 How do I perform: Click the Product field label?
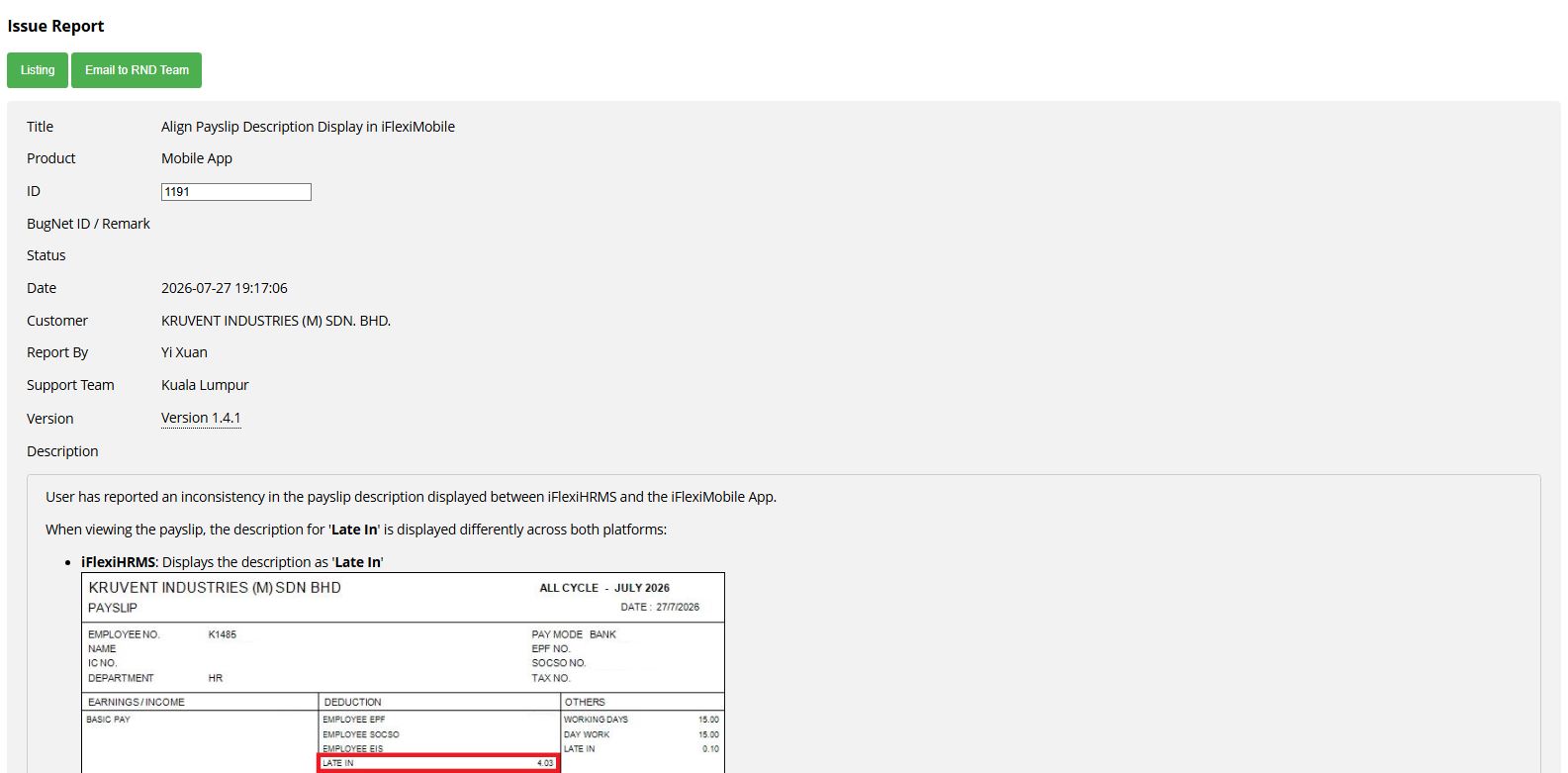click(51, 158)
